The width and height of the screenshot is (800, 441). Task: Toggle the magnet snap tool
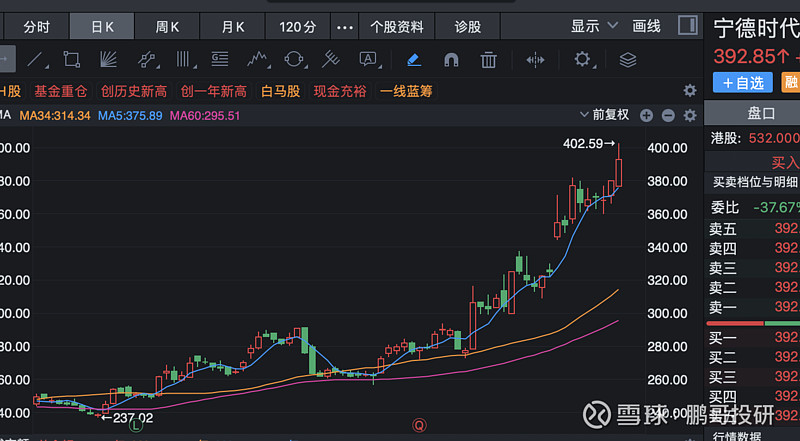[x=451, y=60]
